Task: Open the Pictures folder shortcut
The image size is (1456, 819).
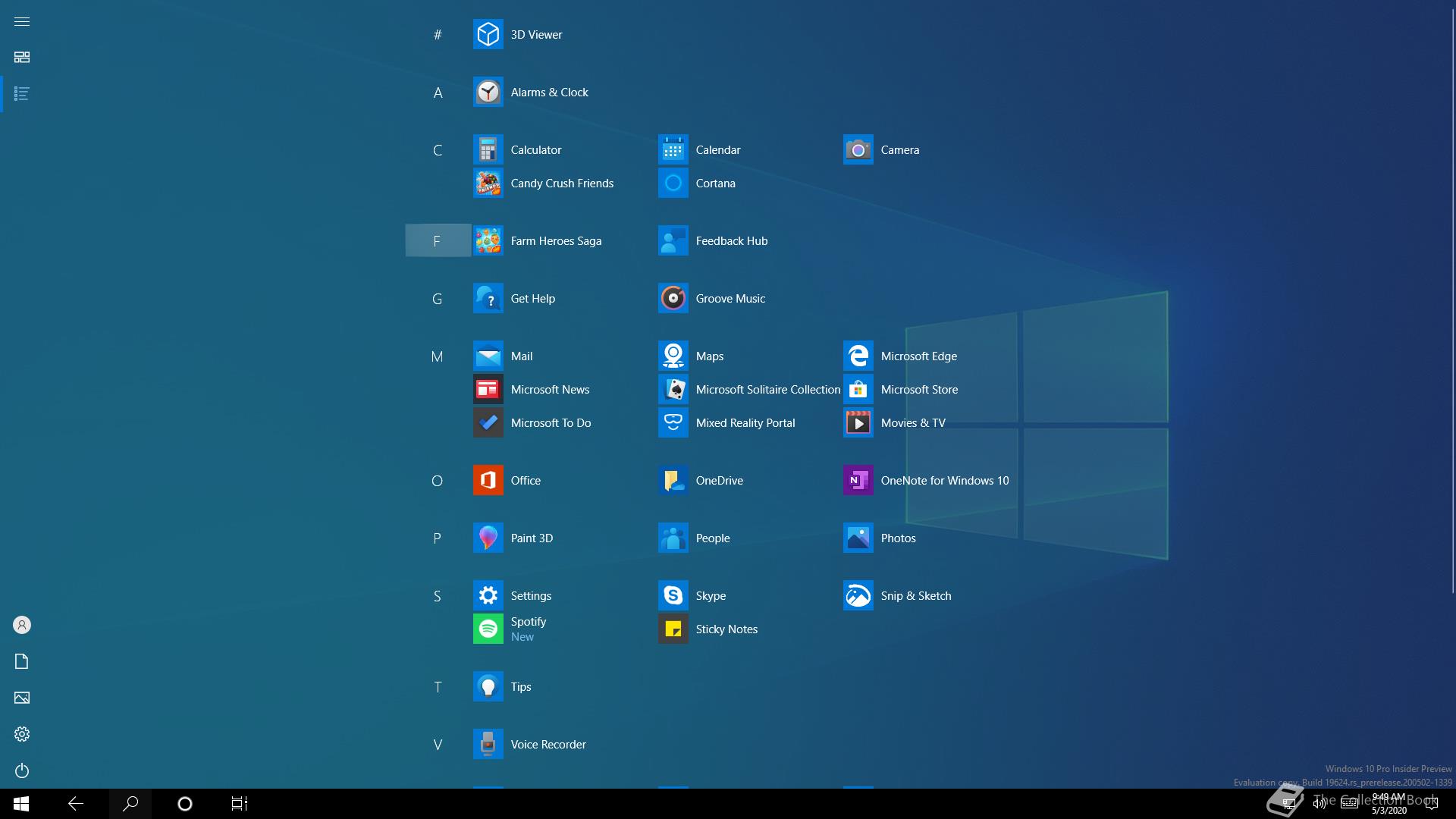Action: (x=22, y=698)
